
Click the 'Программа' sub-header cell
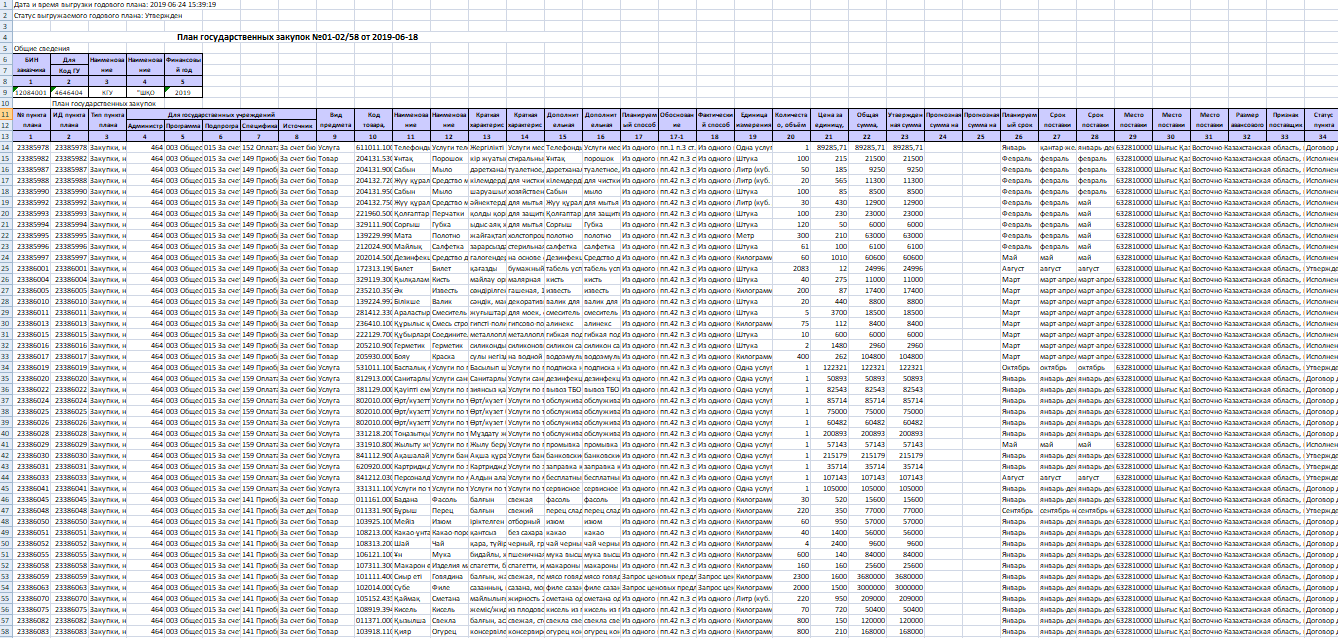[183, 126]
